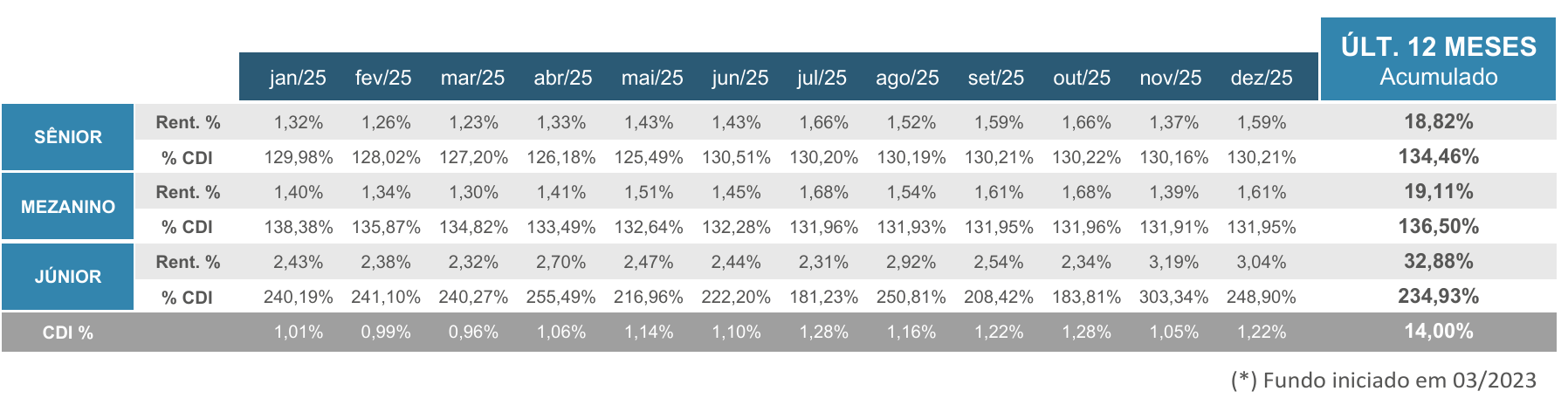
Task: Click the CDI % row label
Action: coord(68,333)
